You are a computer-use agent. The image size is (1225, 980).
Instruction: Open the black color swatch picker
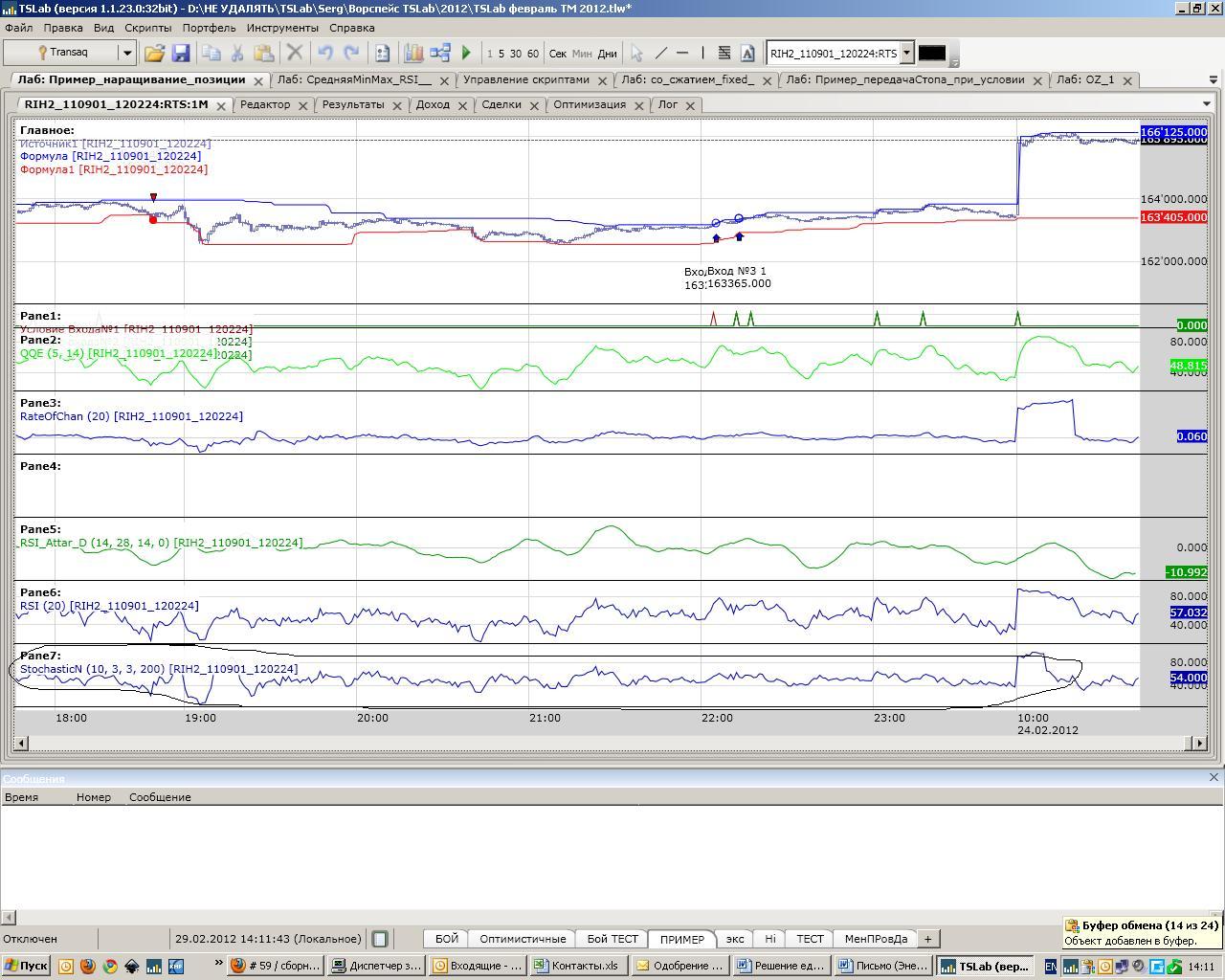(932, 53)
